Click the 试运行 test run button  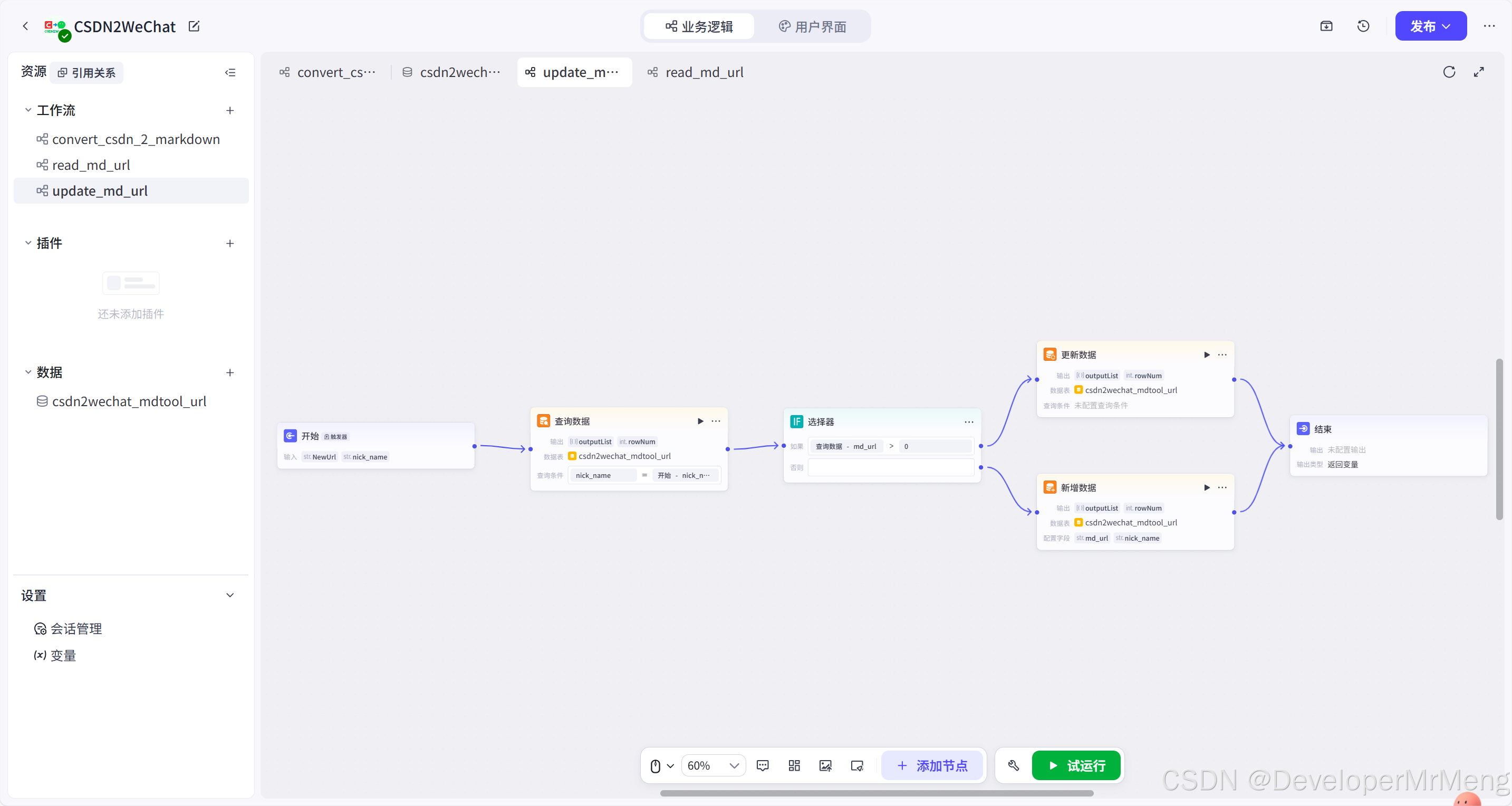point(1076,765)
